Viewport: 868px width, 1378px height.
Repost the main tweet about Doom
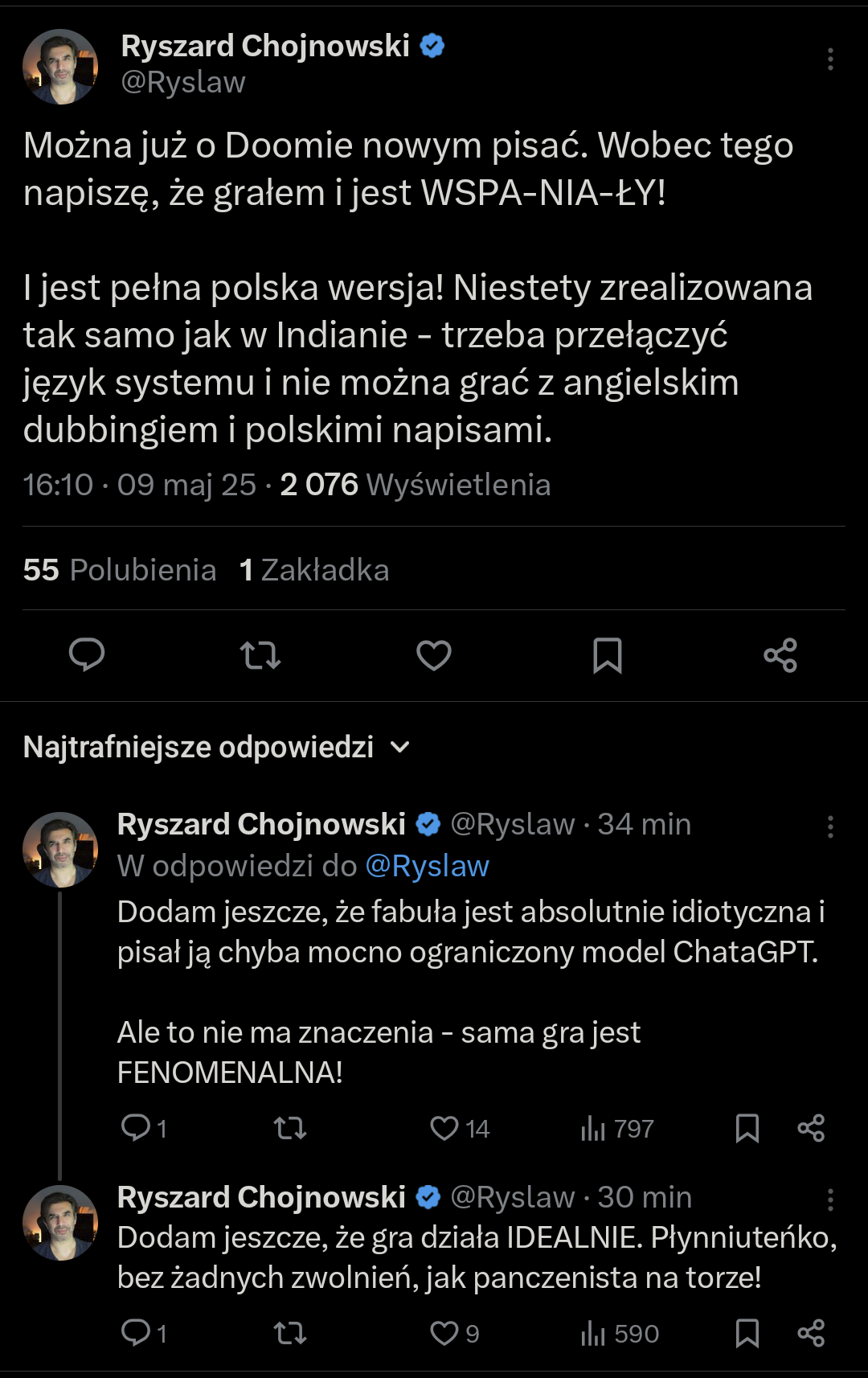(260, 655)
